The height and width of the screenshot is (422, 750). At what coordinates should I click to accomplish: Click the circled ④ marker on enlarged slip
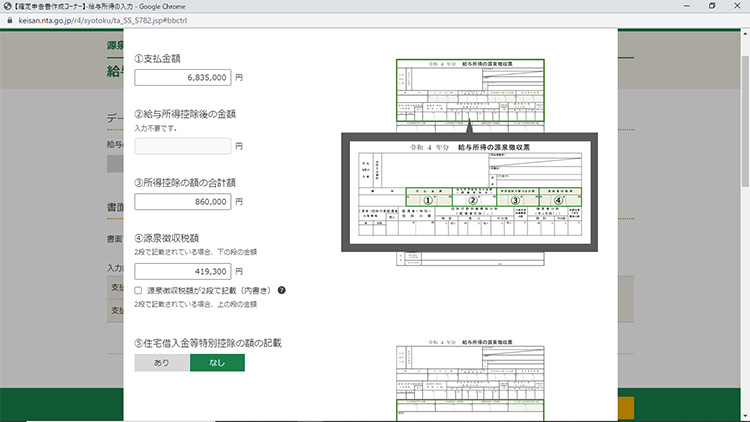(560, 199)
